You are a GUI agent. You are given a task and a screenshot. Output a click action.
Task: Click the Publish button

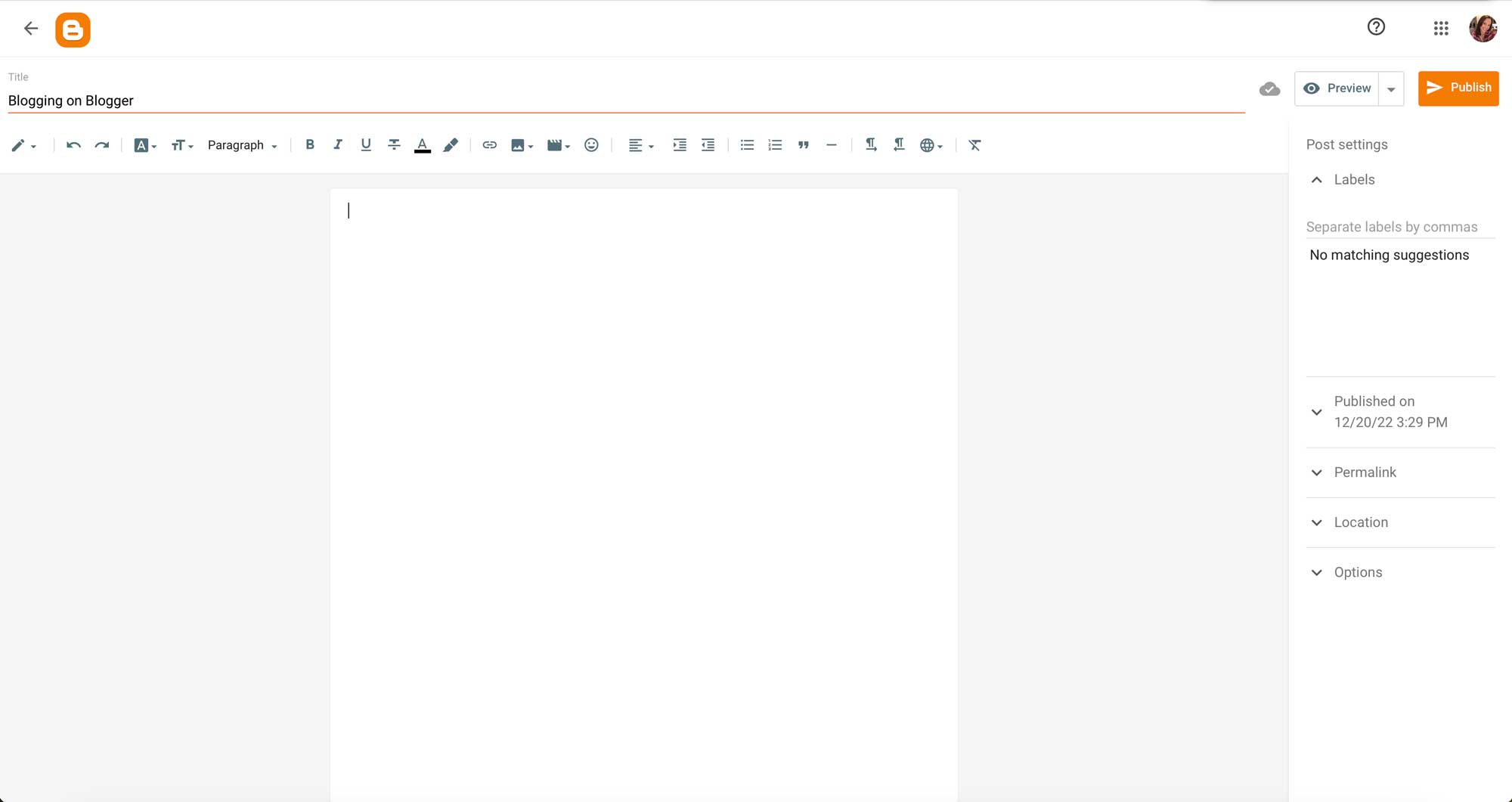1458,88
